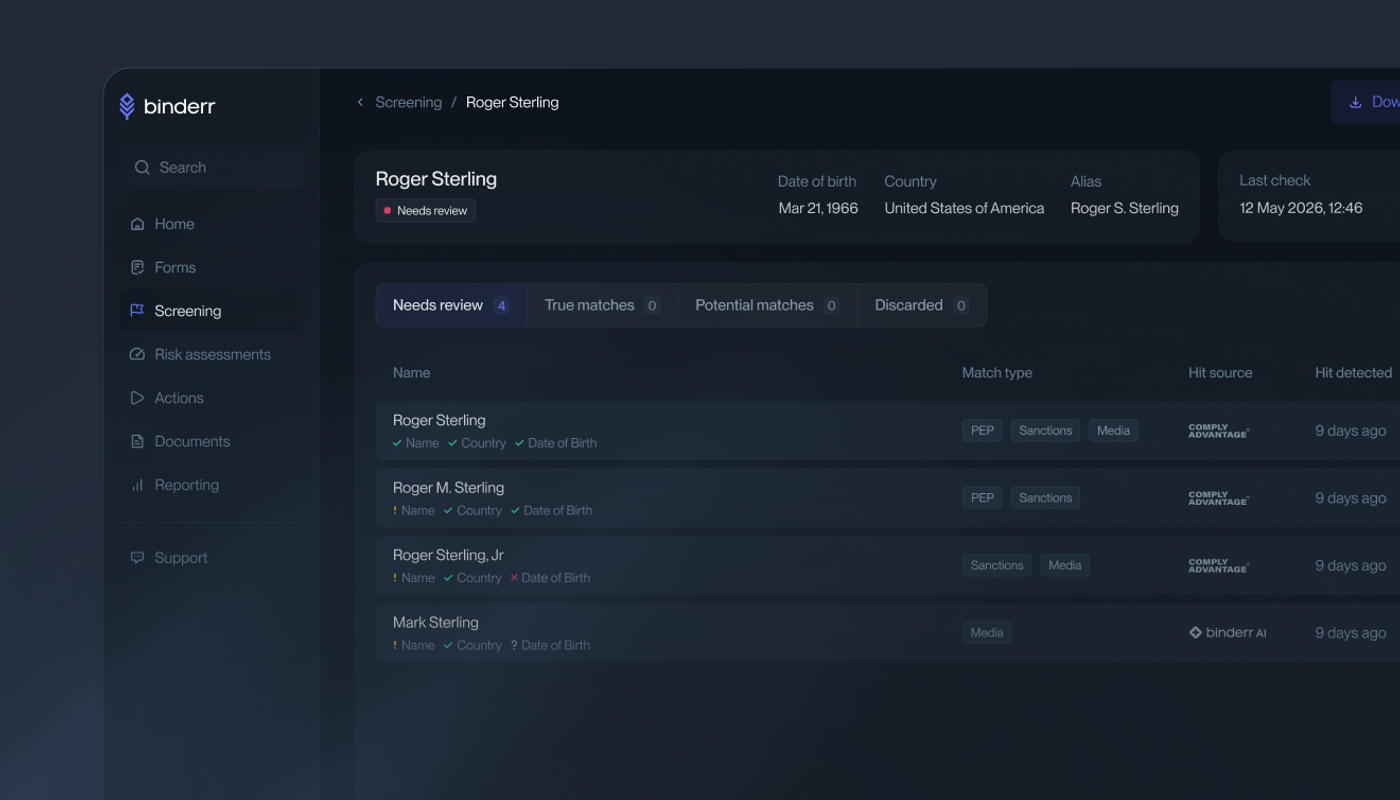The height and width of the screenshot is (800, 1400).
Task: Click the Actions play icon
Action: coord(138,398)
